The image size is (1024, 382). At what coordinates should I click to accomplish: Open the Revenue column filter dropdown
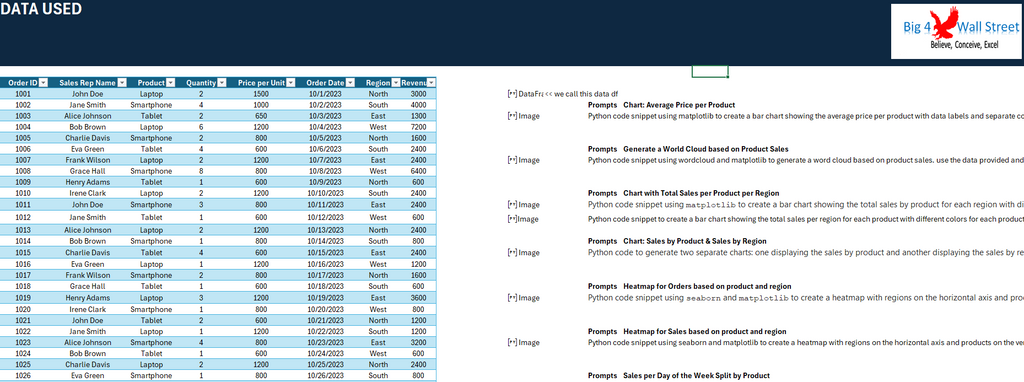pos(431,83)
